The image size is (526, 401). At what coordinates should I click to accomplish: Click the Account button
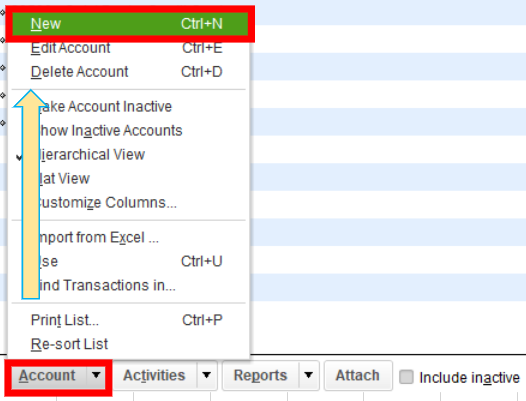(x=49, y=376)
